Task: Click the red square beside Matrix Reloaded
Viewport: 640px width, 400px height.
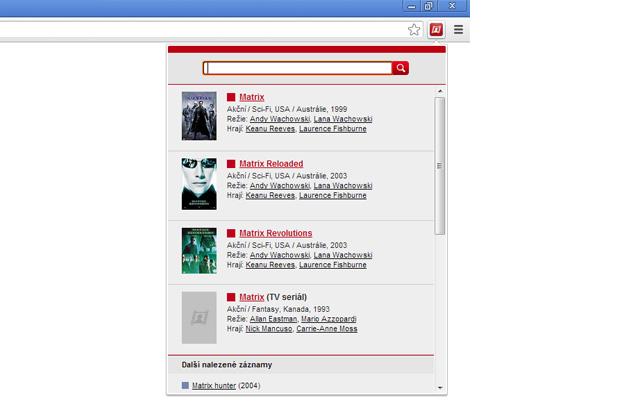Action: (x=231, y=164)
